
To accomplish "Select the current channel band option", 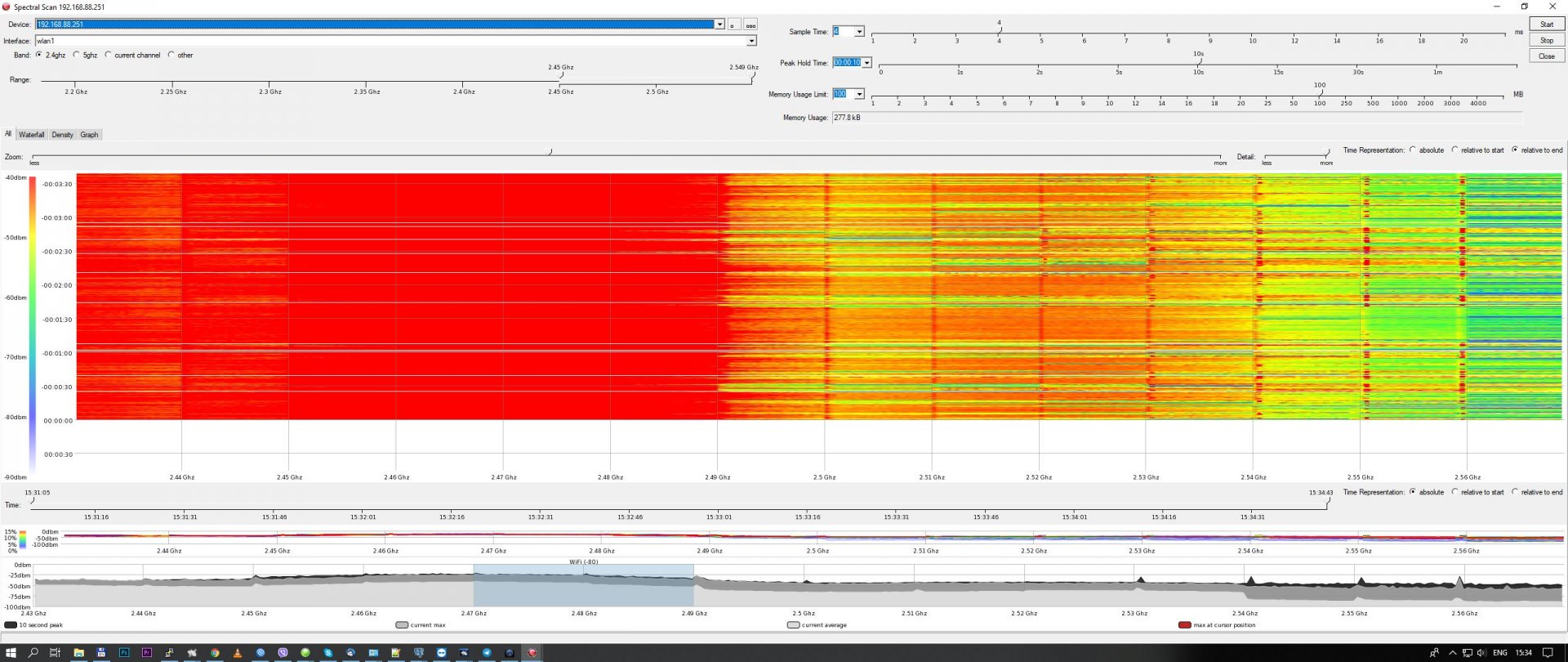I will 108,56.
